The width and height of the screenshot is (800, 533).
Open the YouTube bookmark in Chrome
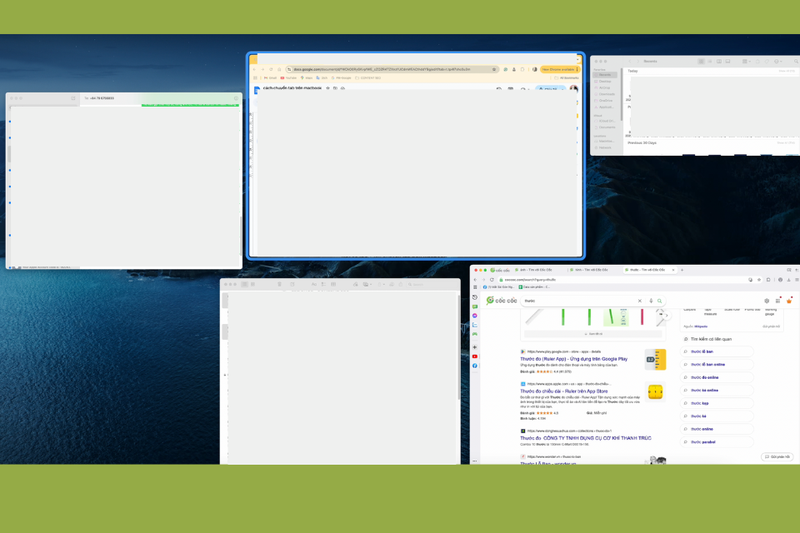[x=288, y=78]
